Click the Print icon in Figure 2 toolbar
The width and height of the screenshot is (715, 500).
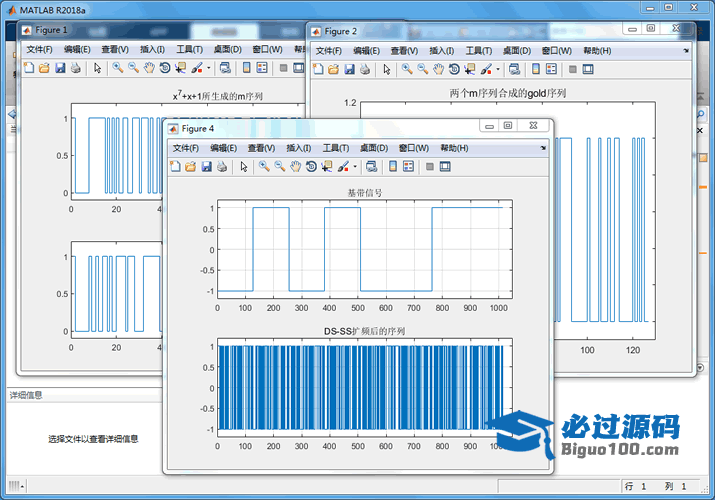[365, 69]
